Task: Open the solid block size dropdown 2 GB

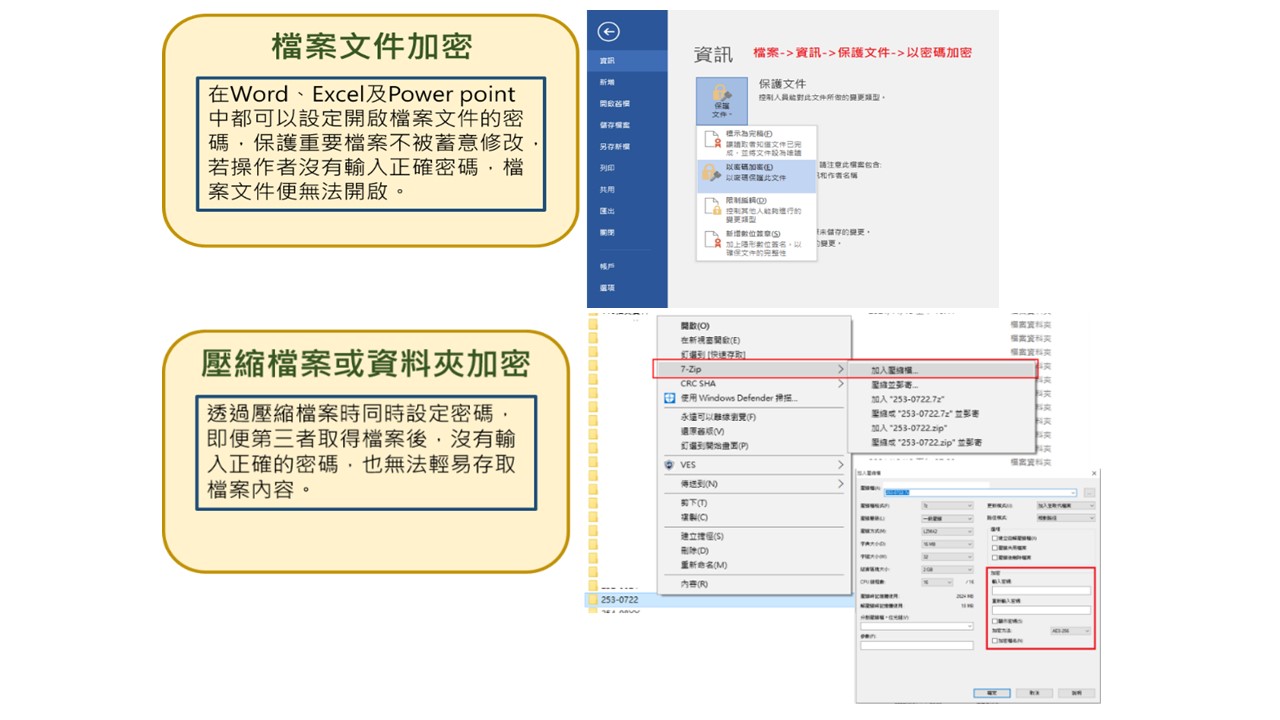Action: click(x=947, y=569)
